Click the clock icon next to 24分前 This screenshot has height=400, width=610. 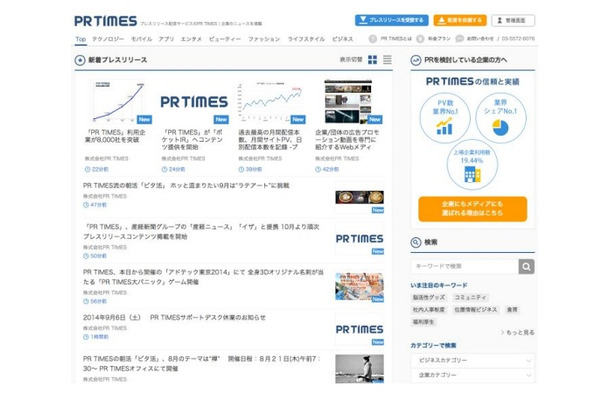pyautogui.click(x=165, y=169)
